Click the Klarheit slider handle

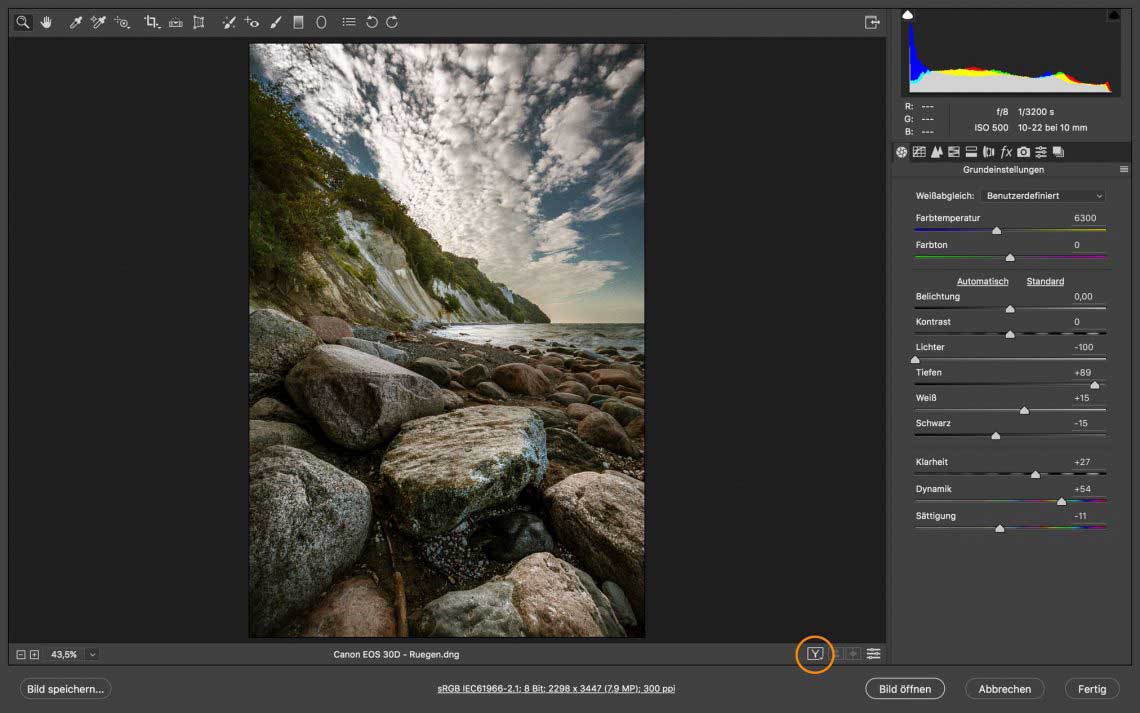pyautogui.click(x=1035, y=474)
